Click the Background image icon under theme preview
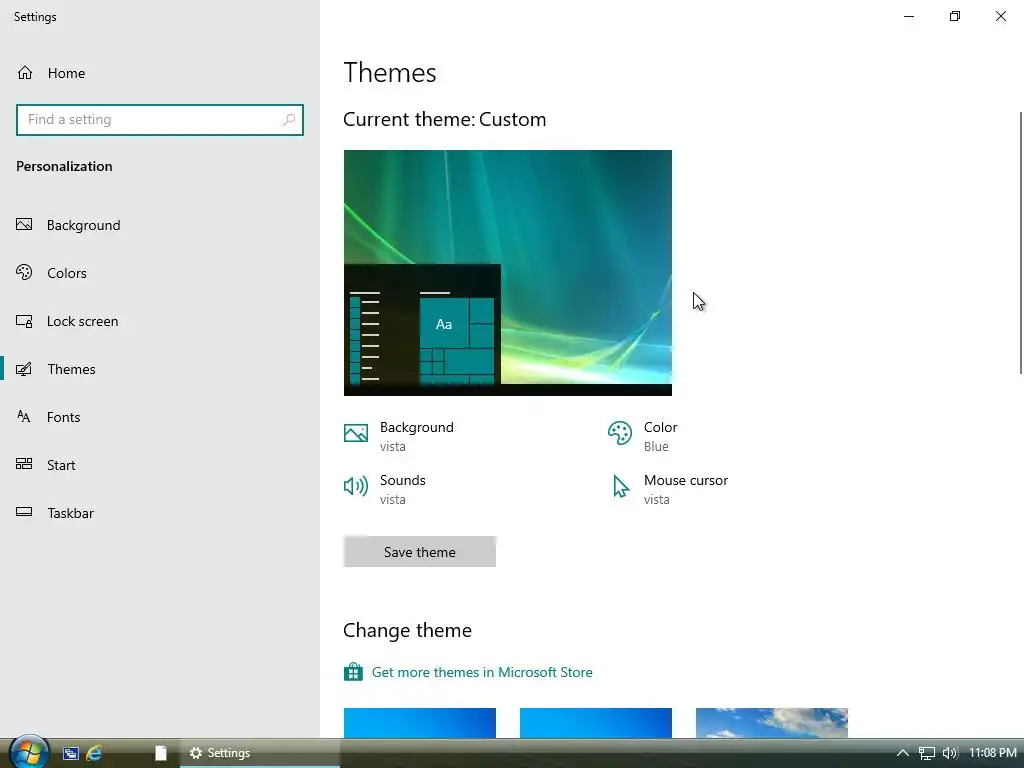 pos(356,433)
